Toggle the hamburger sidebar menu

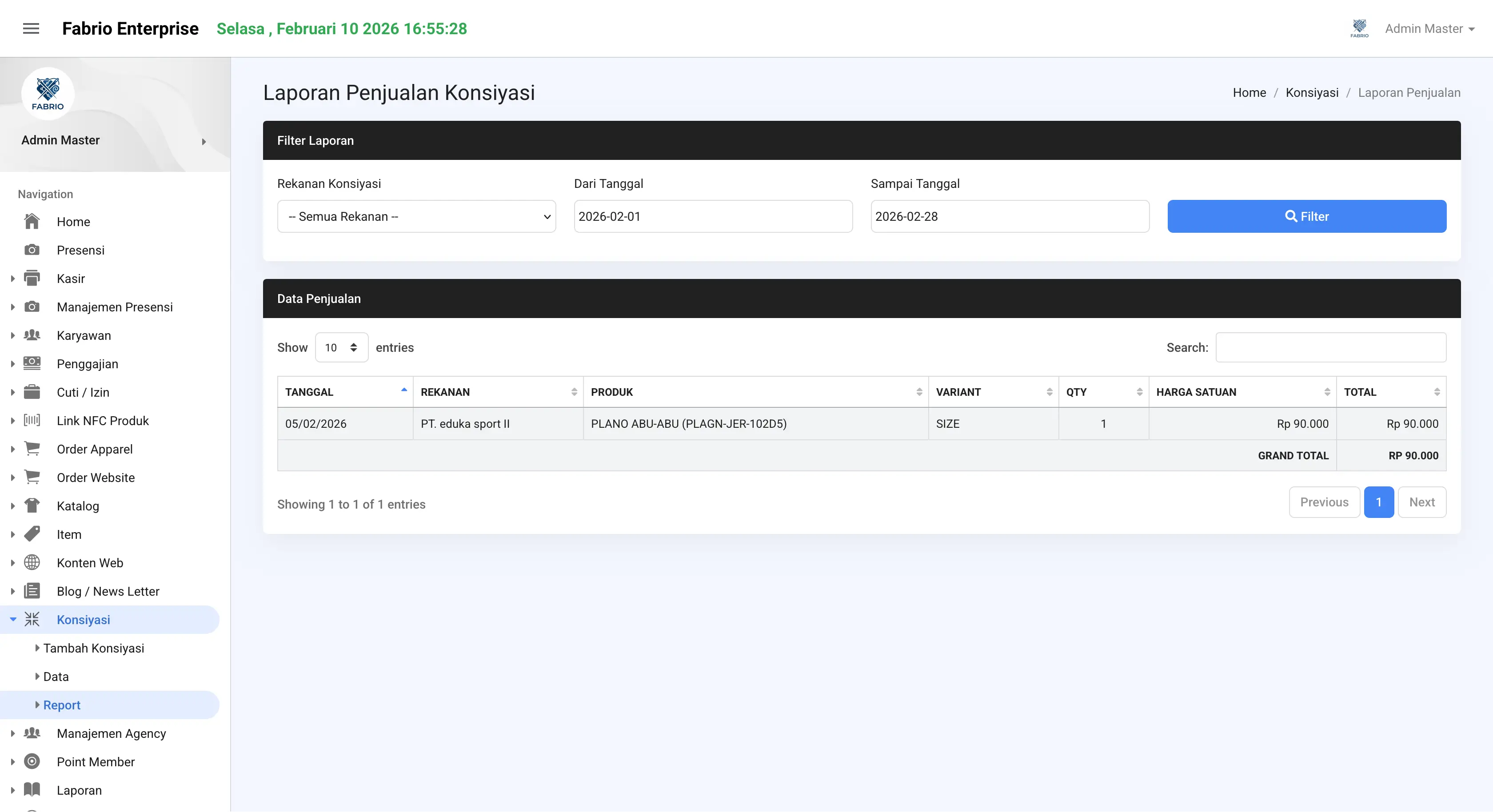[x=31, y=28]
